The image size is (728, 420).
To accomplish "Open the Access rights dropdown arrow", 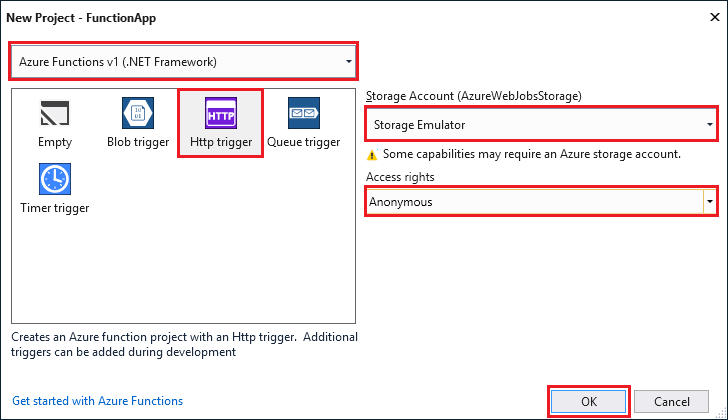I will [710, 201].
